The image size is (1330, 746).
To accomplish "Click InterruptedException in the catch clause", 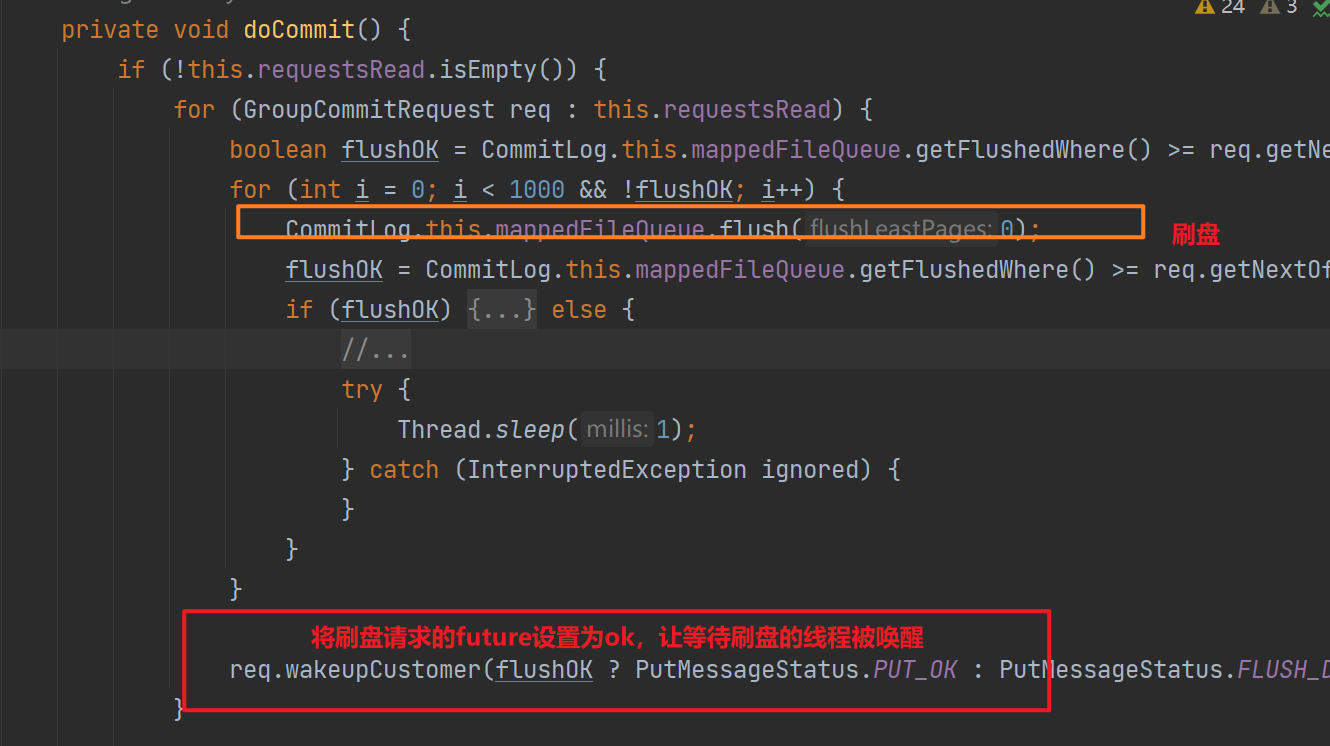I will (x=607, y=470).
